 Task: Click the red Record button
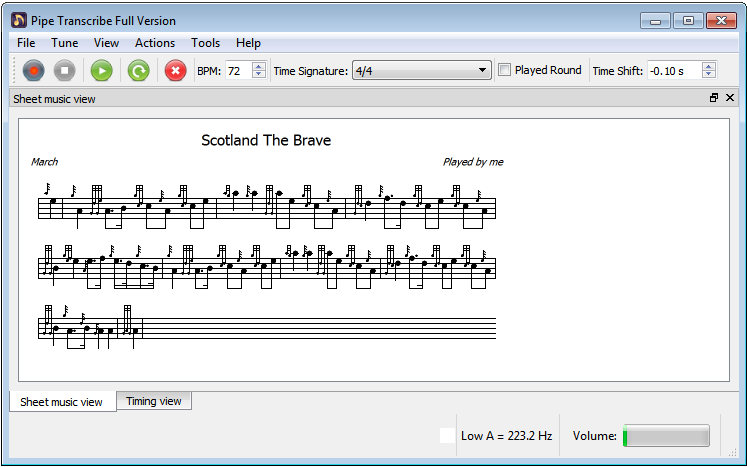click(x=35, y=70)
